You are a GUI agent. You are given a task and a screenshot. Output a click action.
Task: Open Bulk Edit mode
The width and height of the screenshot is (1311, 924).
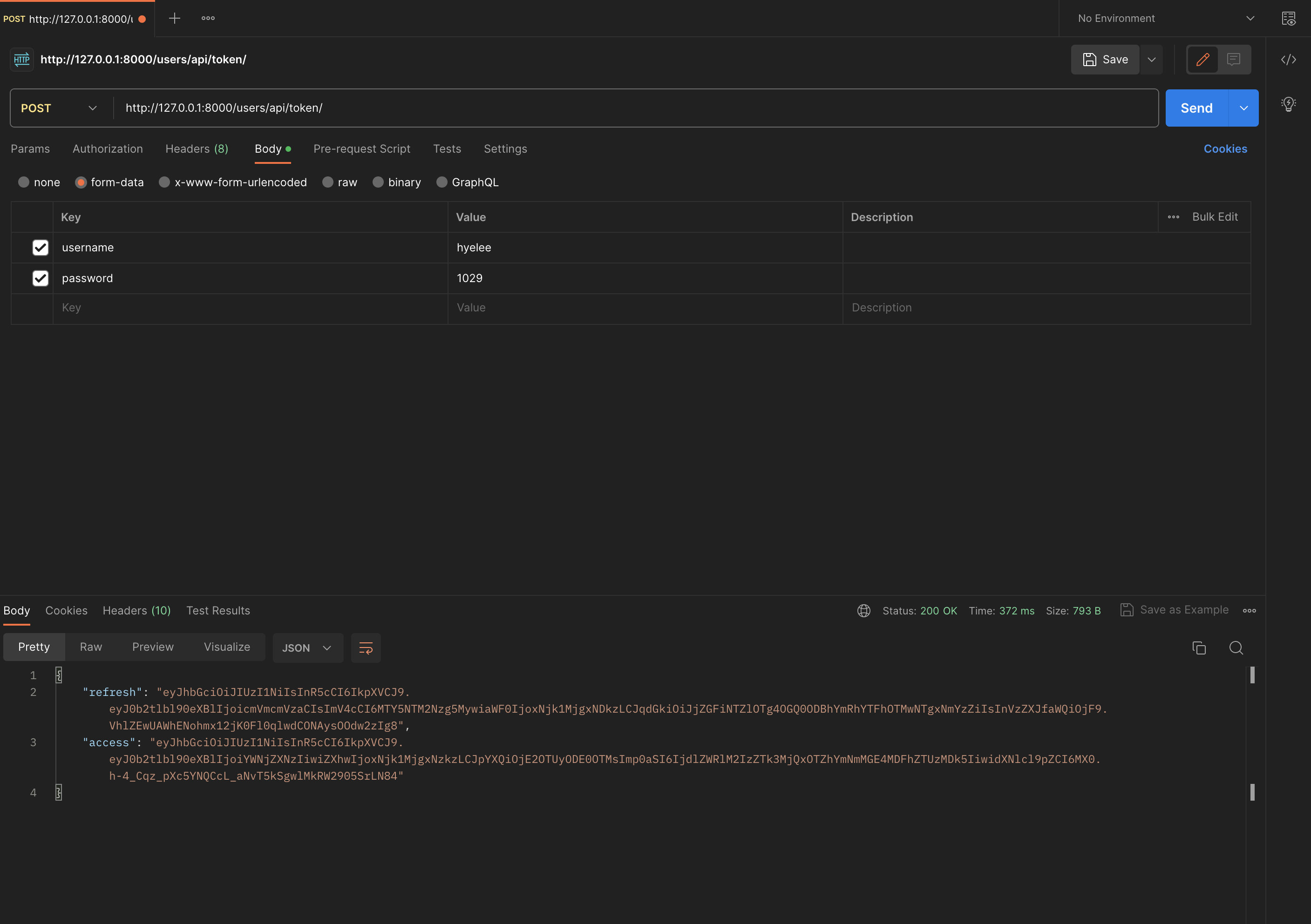click(x=1215, y=217)
